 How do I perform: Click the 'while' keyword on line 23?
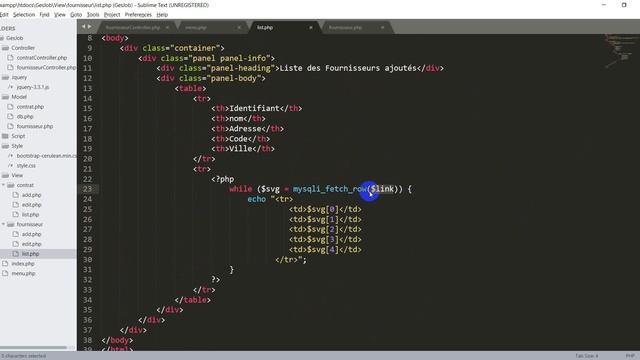pos(240,189)
